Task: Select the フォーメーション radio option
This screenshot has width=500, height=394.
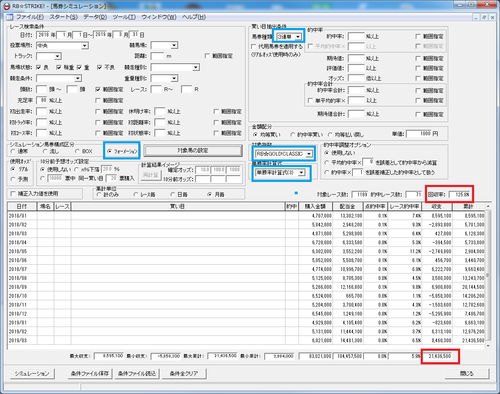Action: point(122,151)
